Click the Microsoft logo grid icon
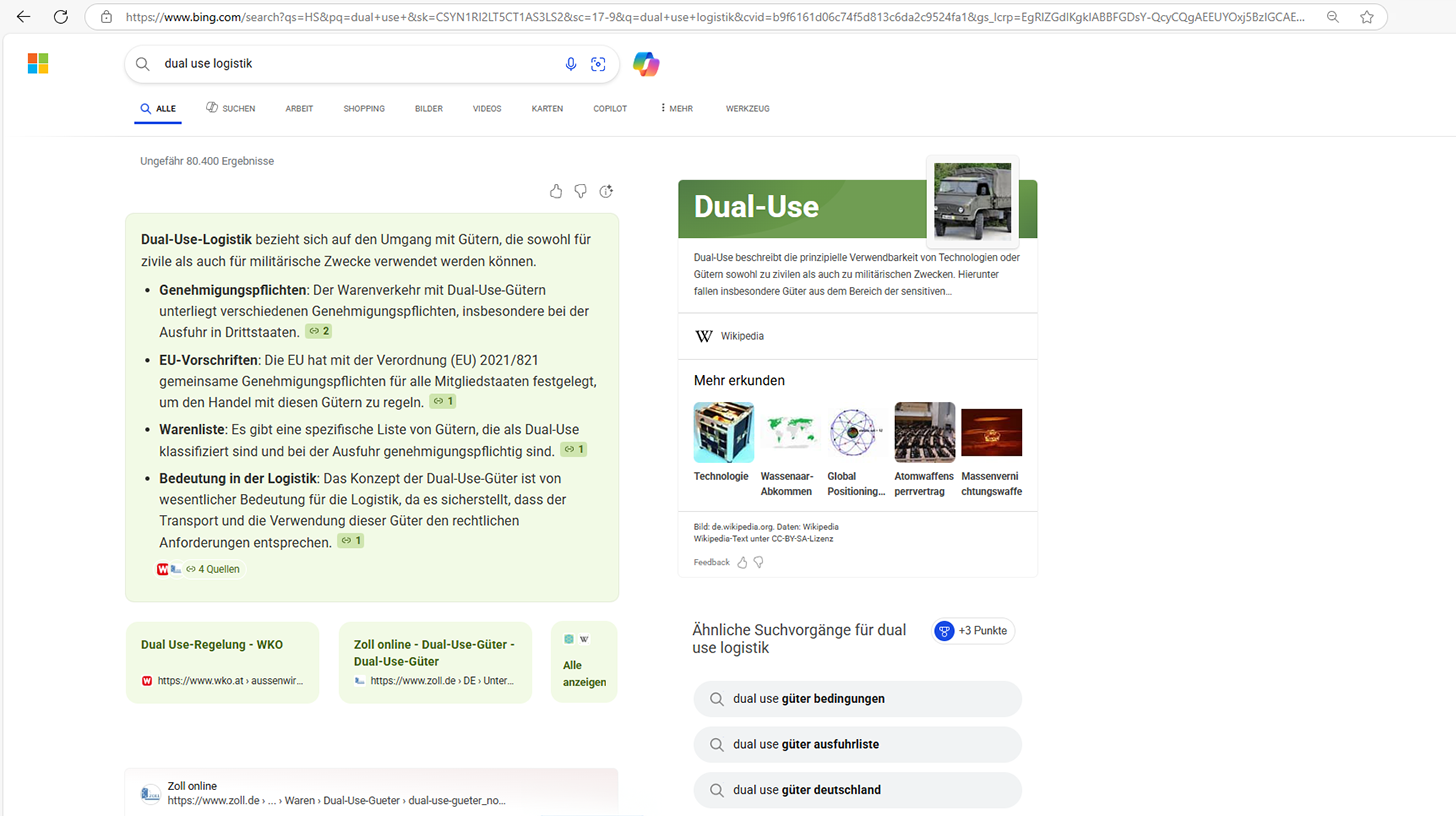 coord(37,63)
